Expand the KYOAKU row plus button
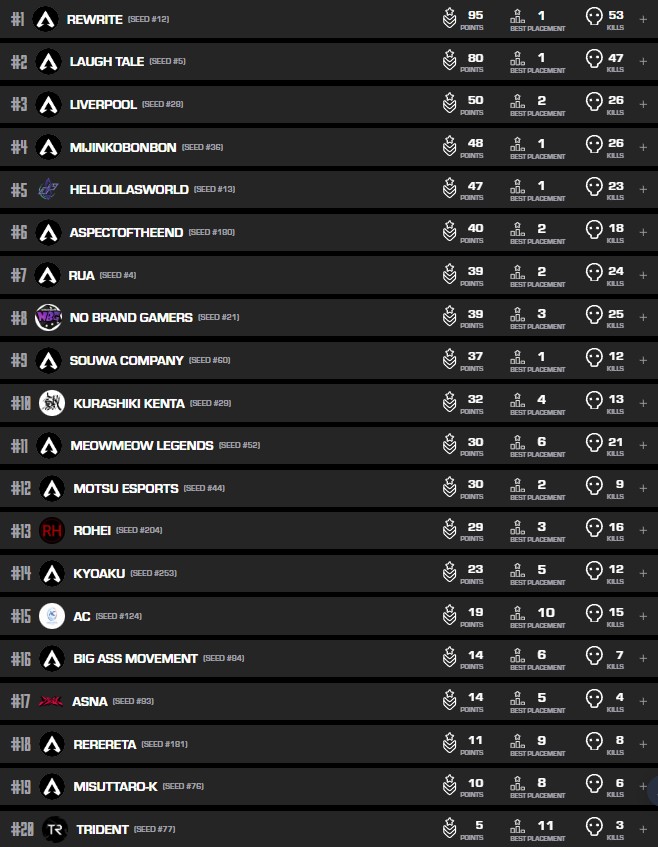 (643, 573)
